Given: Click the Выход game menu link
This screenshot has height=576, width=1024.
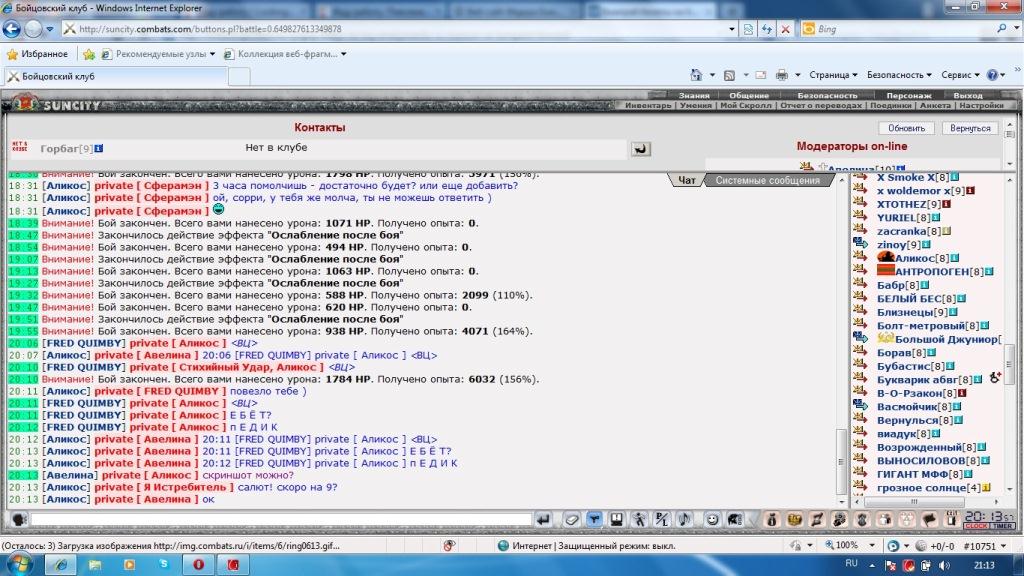Looking at the screenshot, I should coord(968,95).
